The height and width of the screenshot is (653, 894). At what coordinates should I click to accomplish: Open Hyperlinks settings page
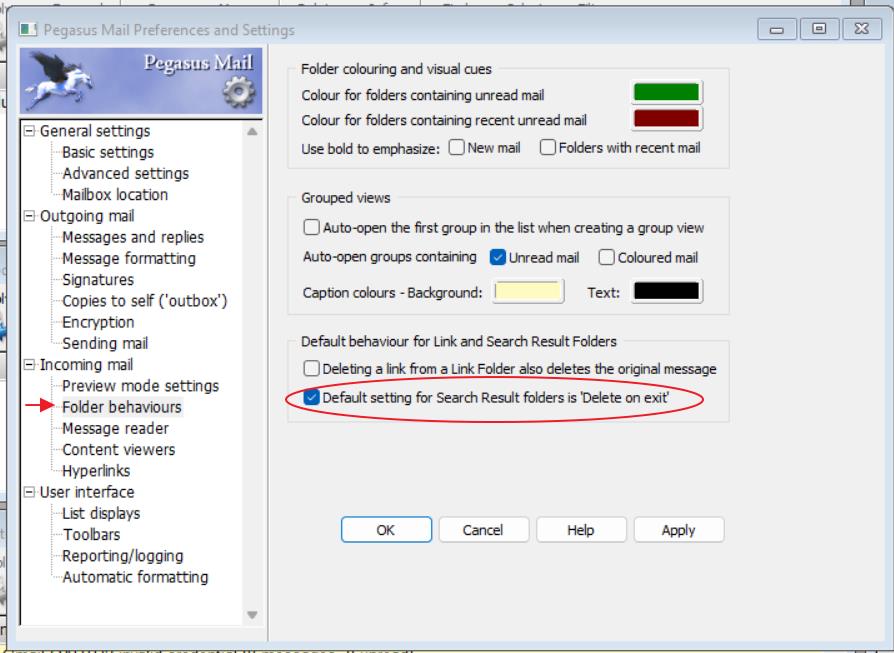[x=96, y=471]
